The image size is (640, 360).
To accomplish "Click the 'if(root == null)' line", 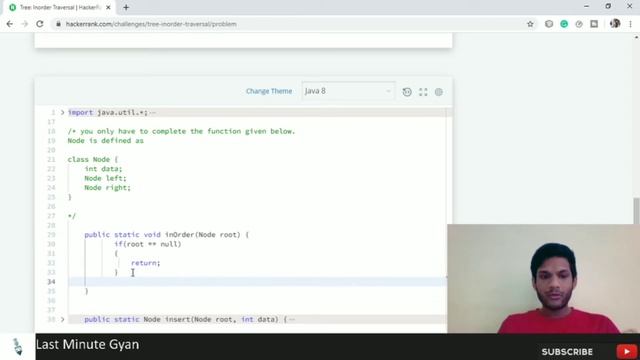I will [148, 244].
